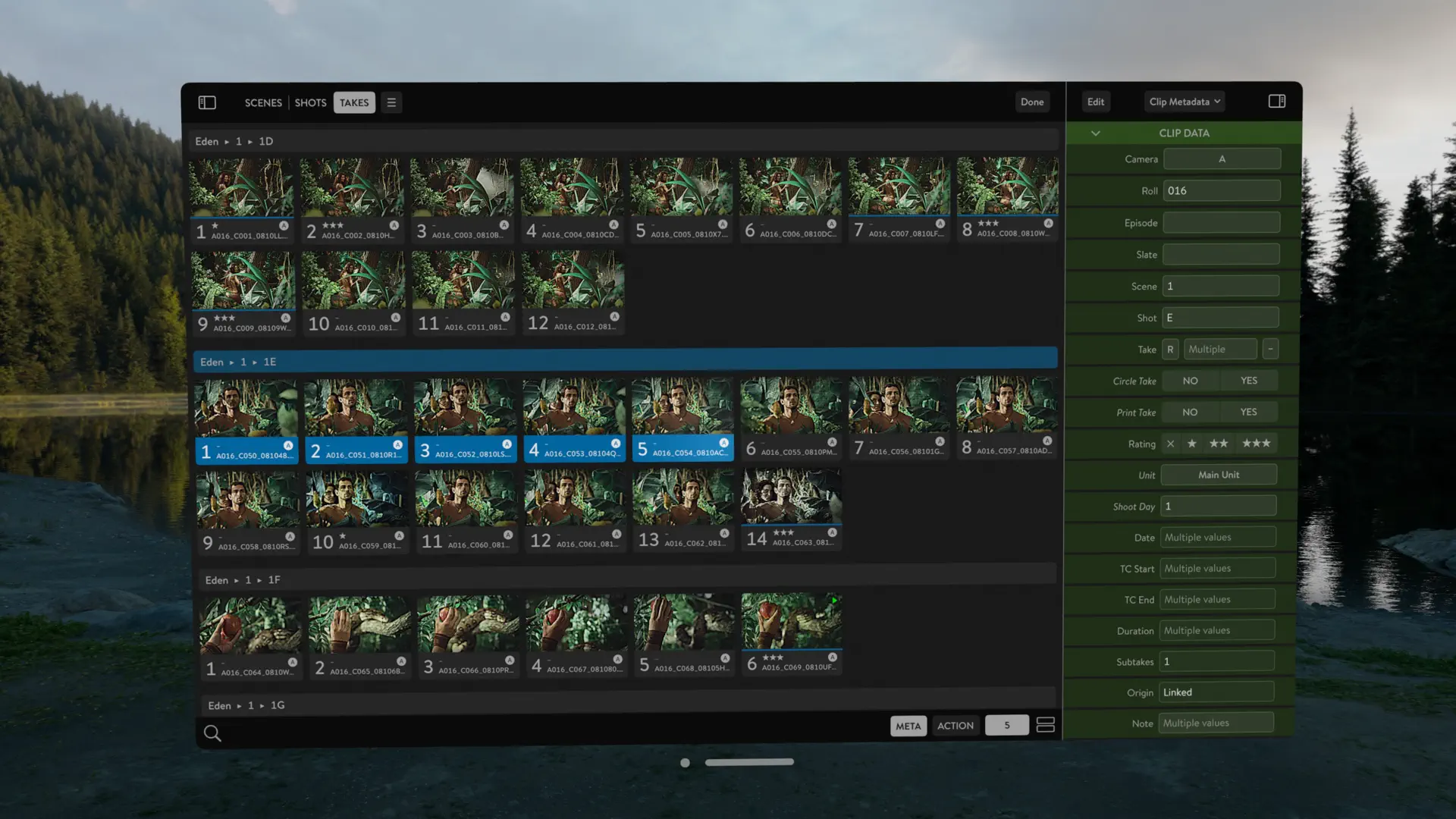The height and width of the screenshot is (819, 1456).
Task: Open the Take decrement dropdown next to Multiple
Action: [x=1271, y=348]
